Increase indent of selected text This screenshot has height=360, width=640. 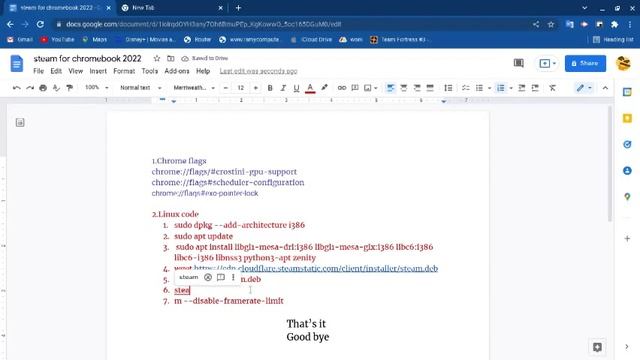pos(535,88)
